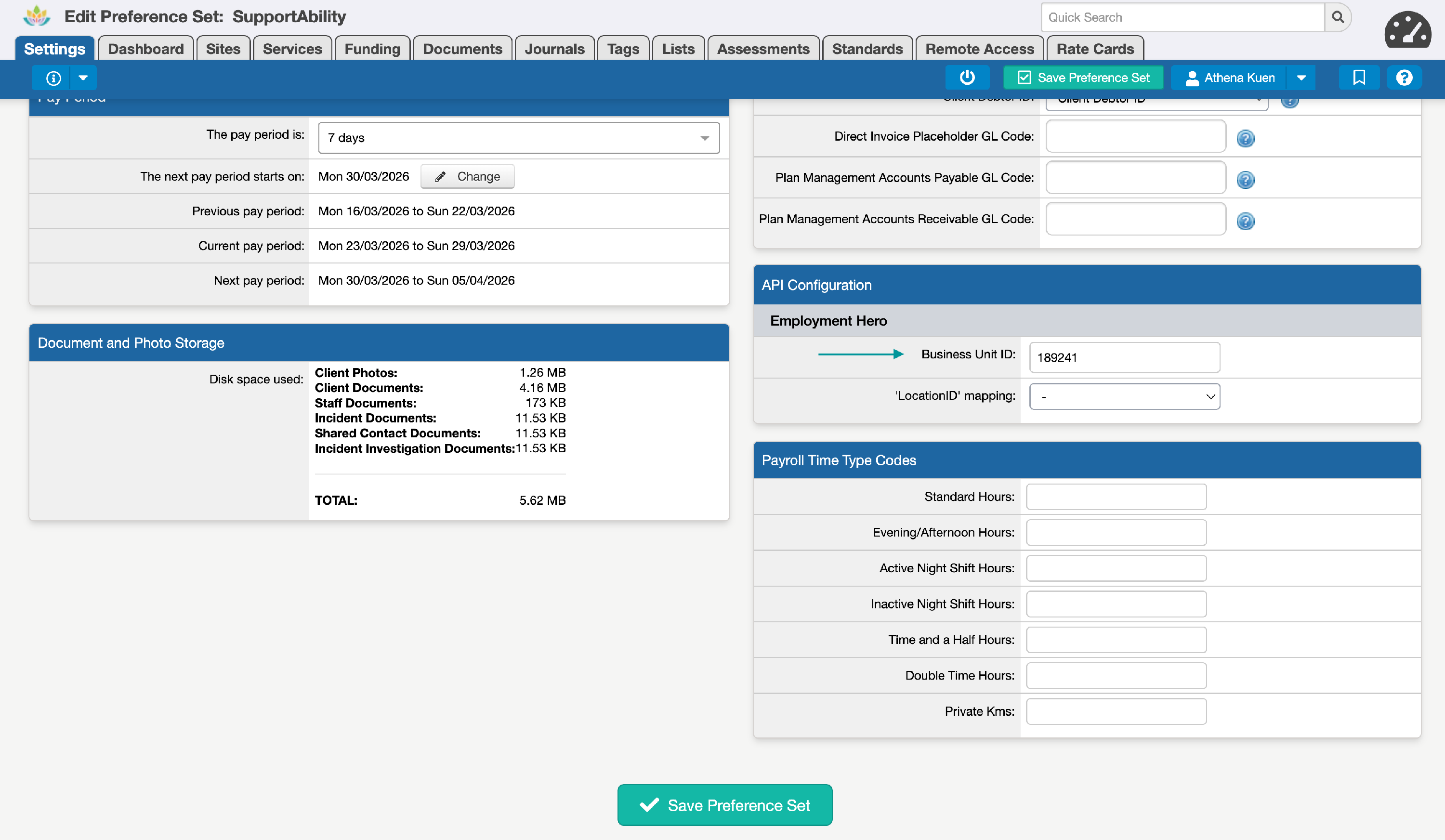
Task: Click the Quick Search magnifier icon
Action: [1338, 17]
